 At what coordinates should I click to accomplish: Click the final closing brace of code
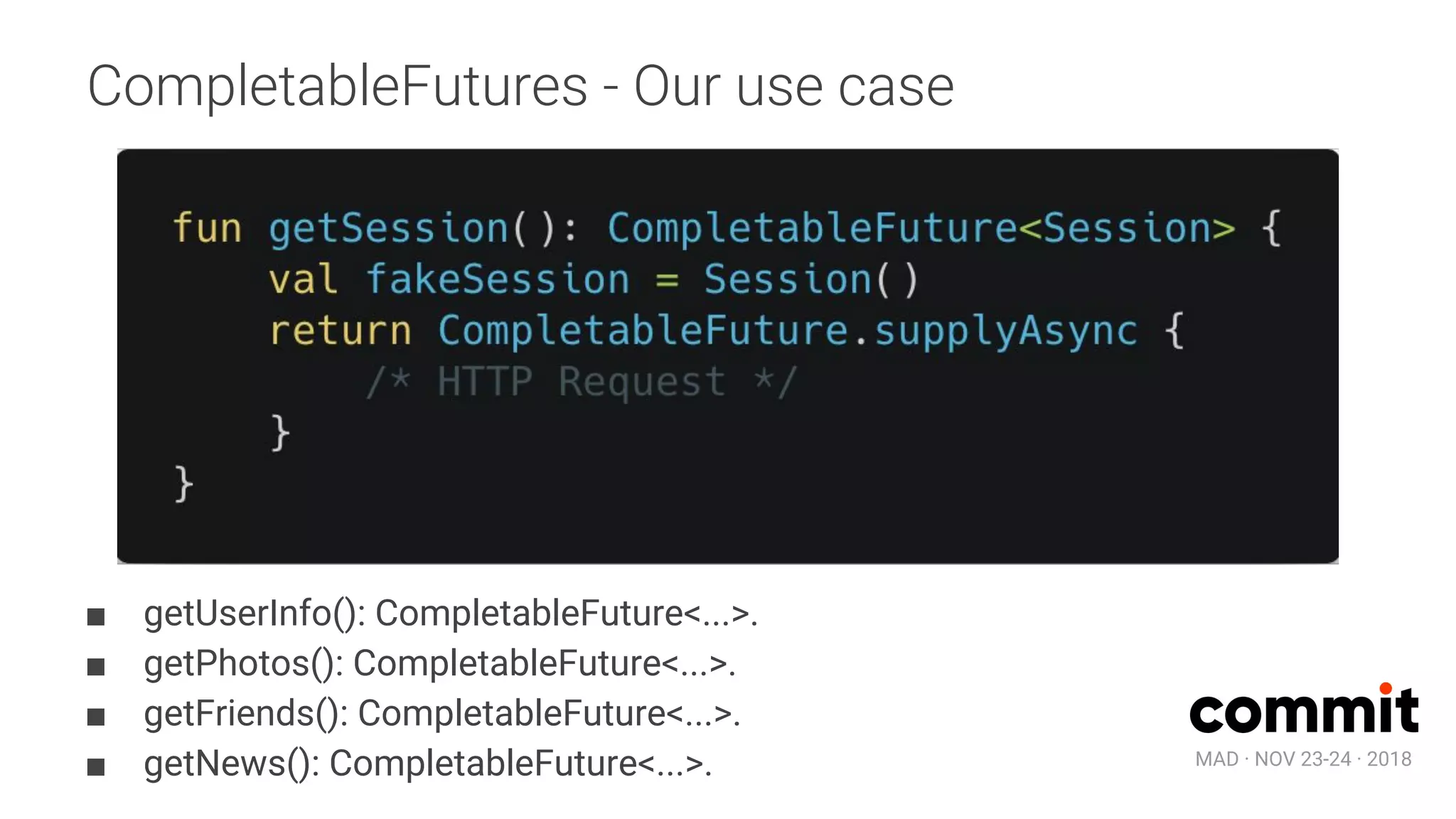tap(183, 484)
